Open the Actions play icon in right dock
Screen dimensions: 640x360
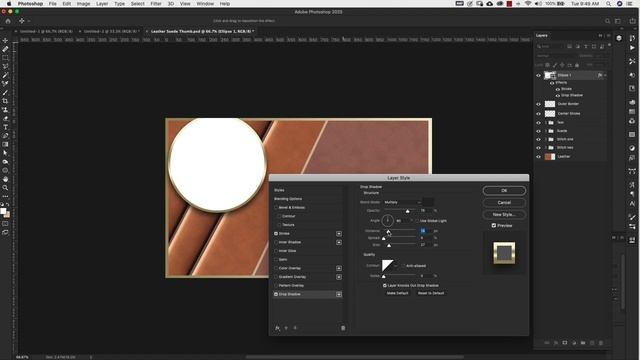(x=632, y=48)
